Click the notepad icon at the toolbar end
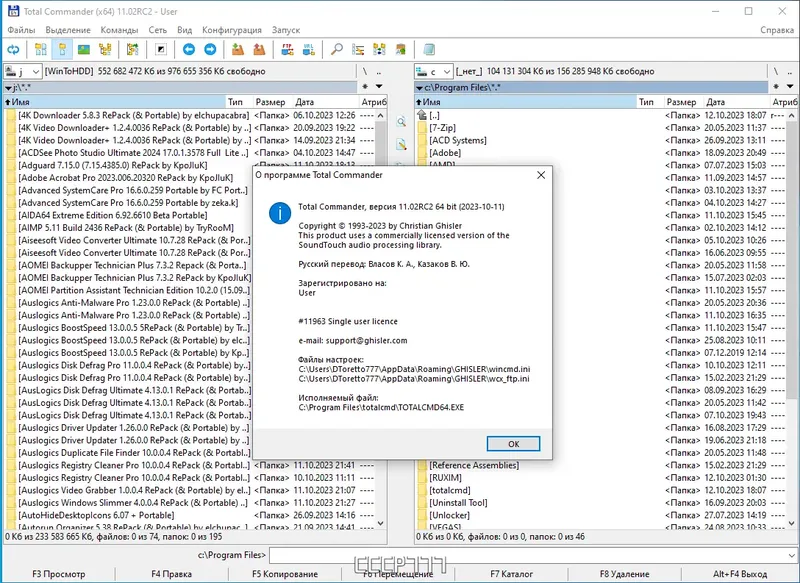Image resolution: width=800 pixels, height=583 pixels. pos(429,49)
